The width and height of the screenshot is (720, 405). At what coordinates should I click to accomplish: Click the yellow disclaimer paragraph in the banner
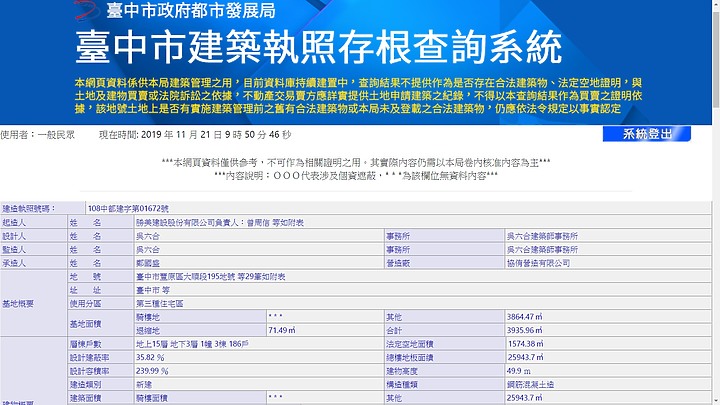pos(358,96)
